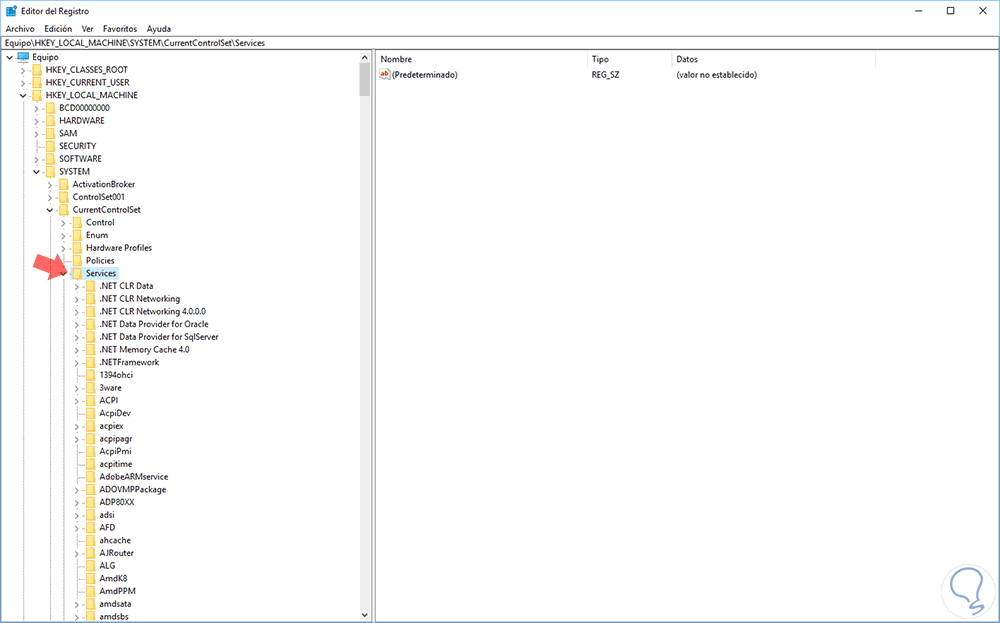Expand ControlSet001 chevron
This screenshot has height=623, width=1000.
[x=50, y=198]
